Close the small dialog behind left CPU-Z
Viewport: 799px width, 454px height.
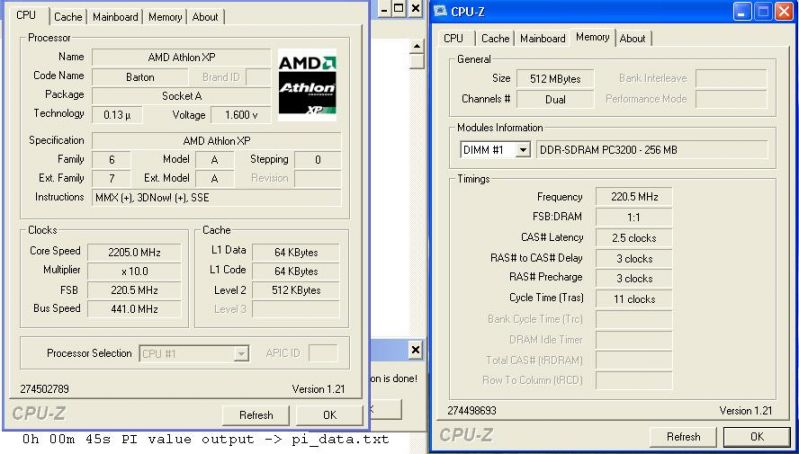point(415,350)
